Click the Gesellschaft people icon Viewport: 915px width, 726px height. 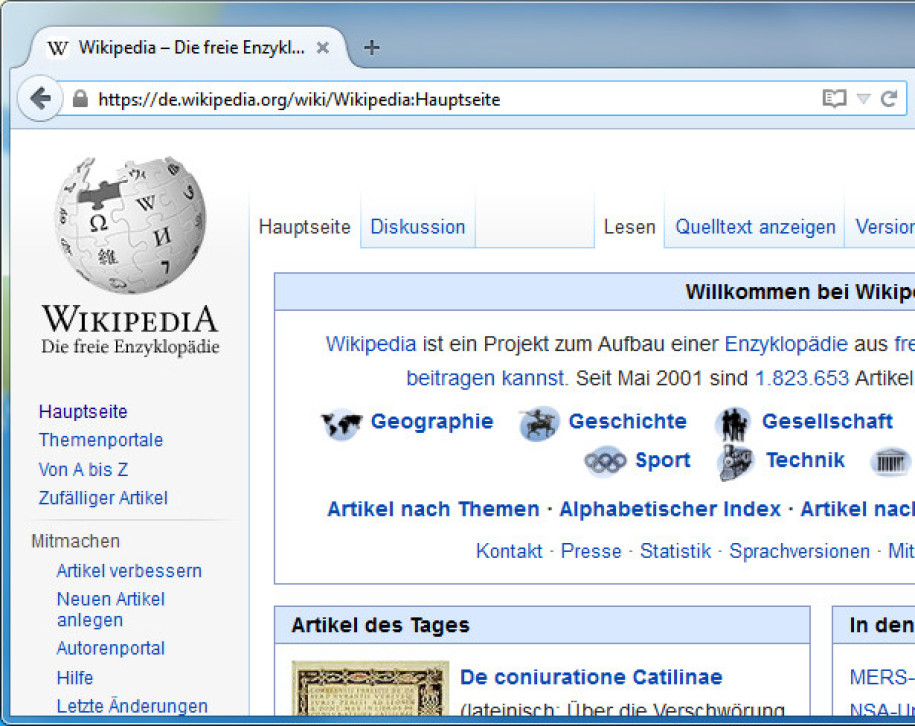pos(734,424)
